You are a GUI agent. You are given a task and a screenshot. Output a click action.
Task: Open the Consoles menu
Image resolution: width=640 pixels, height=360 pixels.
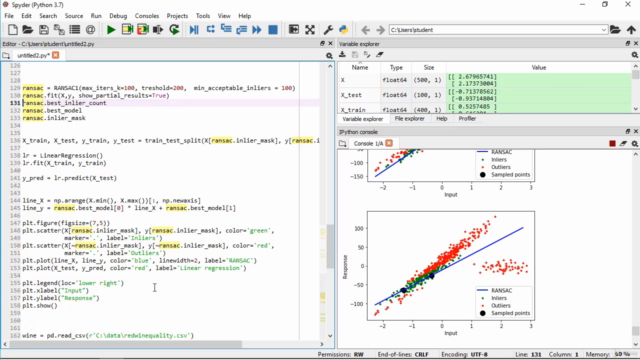coord(147,16)
